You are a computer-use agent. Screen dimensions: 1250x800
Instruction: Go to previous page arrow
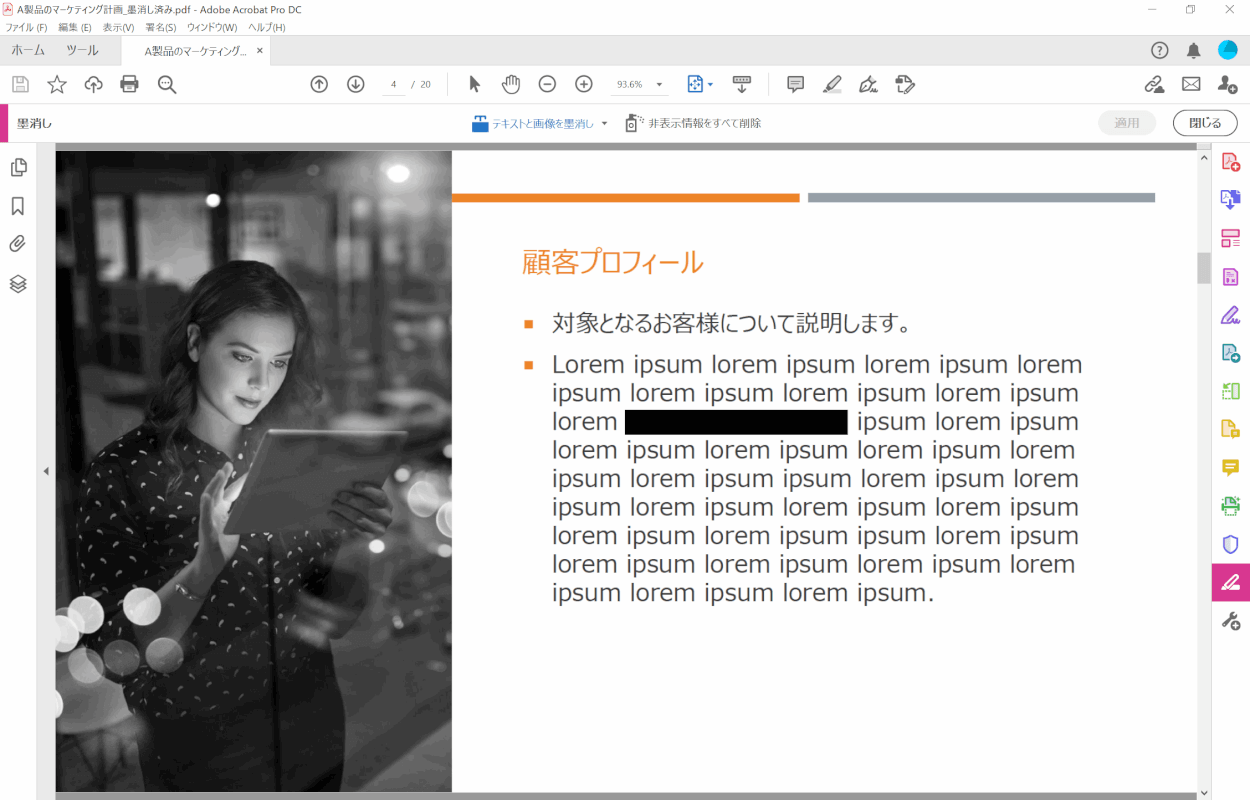(x=319, y=84)
